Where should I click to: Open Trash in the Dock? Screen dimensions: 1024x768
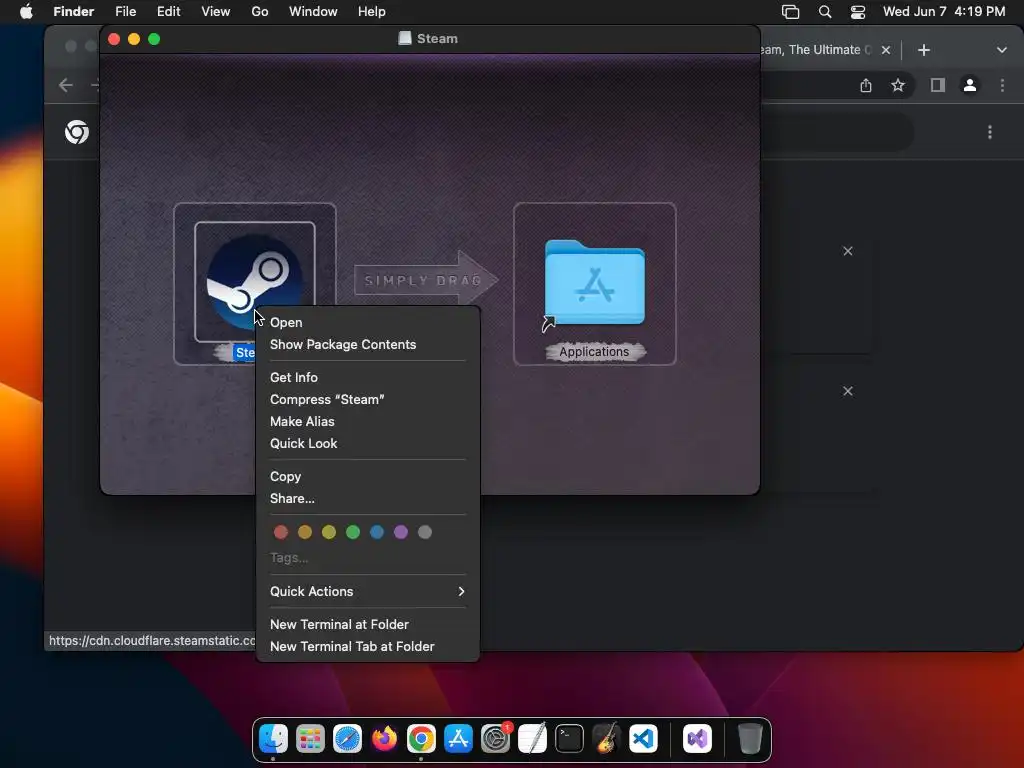[x=750, y=739]
